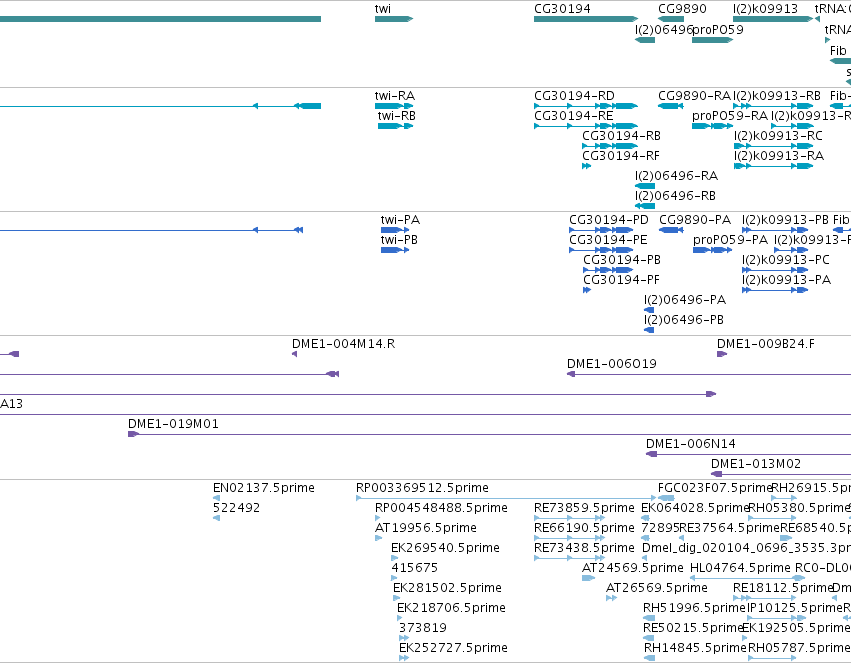Viewport: 851px width, 663px height.
Task: Select the l(2)k09913-RA transcript label
Action: (779, 156)
